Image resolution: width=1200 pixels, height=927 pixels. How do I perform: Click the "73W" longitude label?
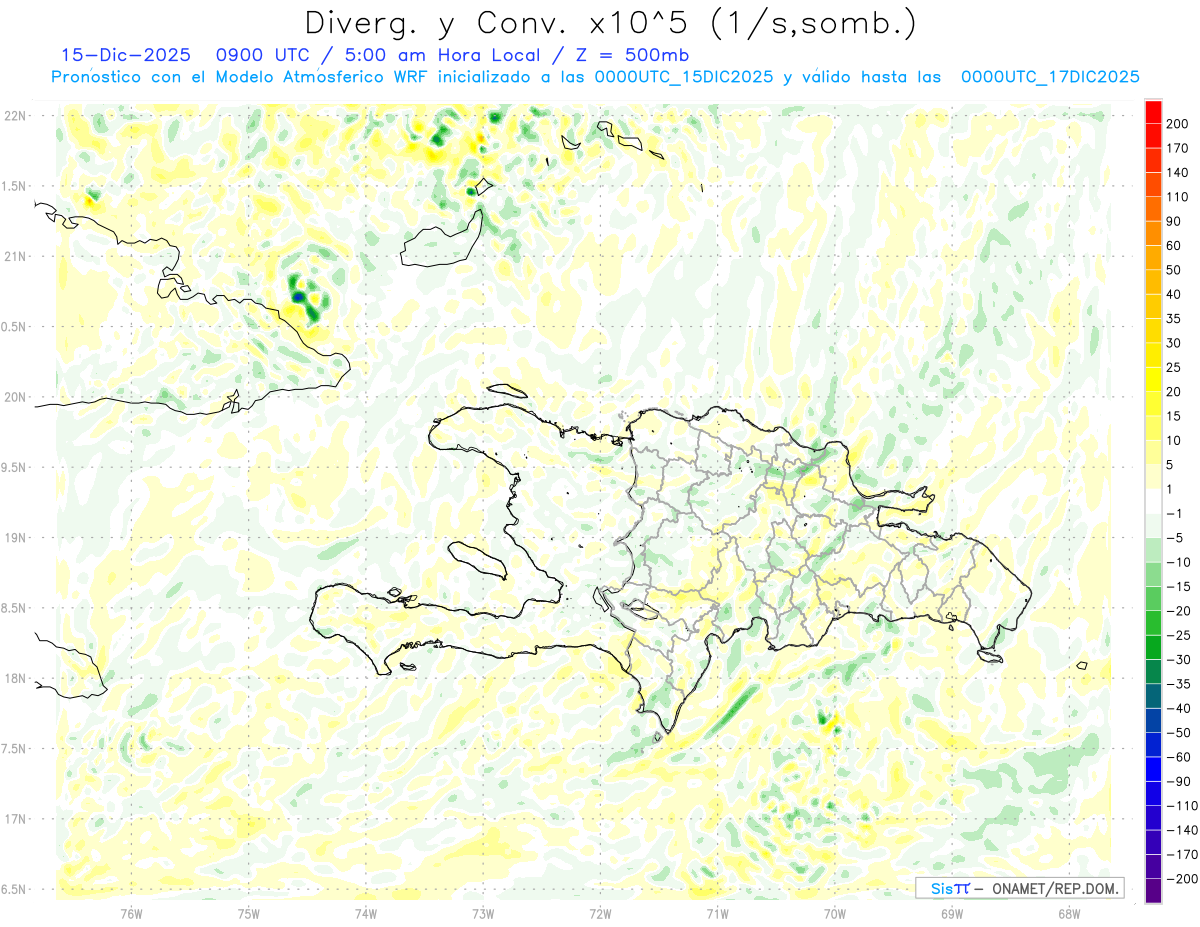tap(483, 914)
